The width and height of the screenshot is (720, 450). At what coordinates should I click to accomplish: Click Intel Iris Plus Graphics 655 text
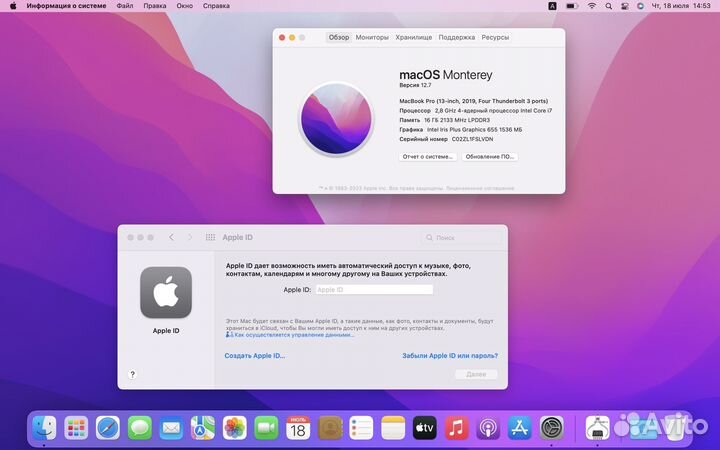pyautogui.click(x=474, y=129)
